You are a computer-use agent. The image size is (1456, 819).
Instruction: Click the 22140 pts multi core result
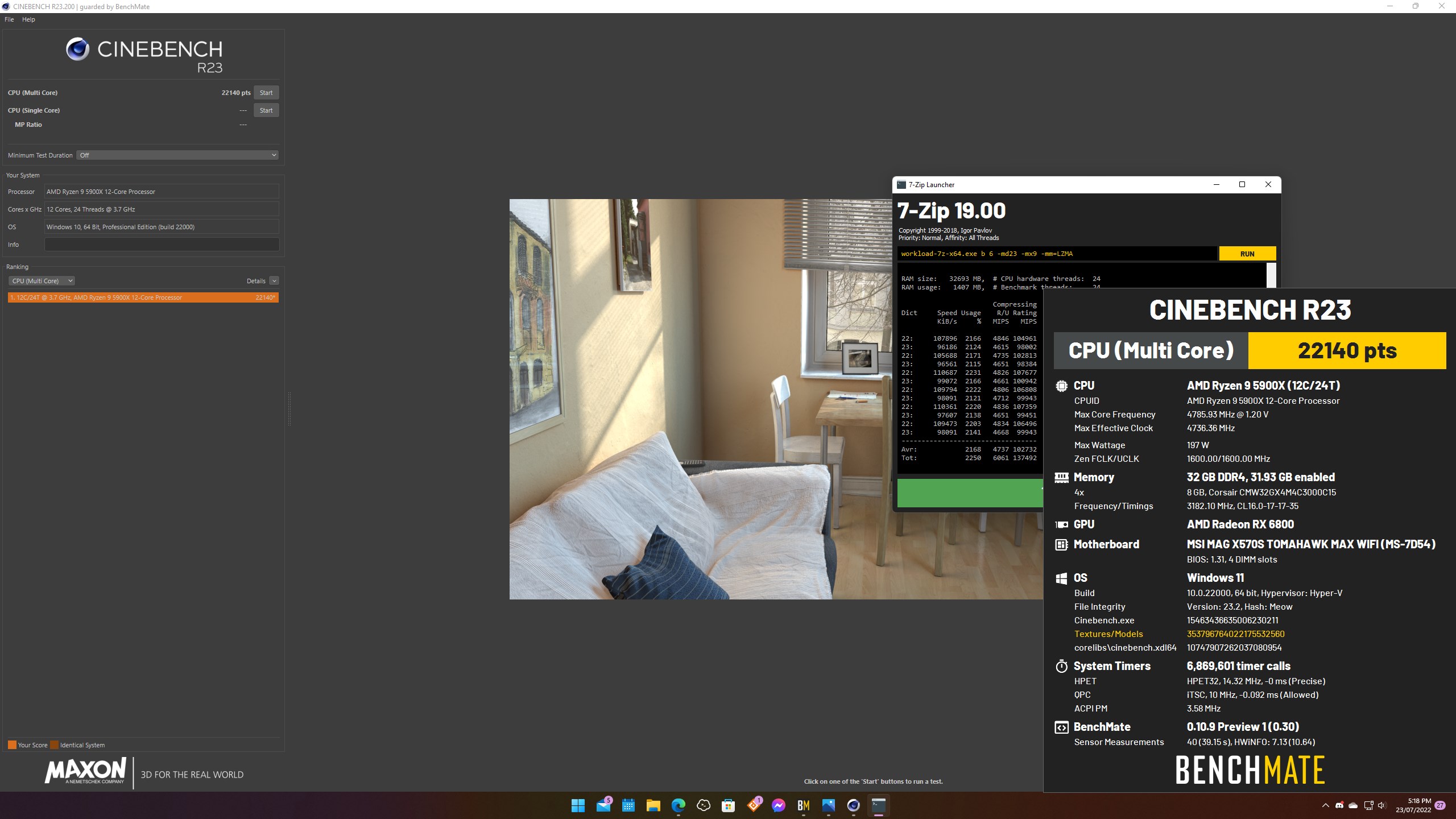[236, 93]
